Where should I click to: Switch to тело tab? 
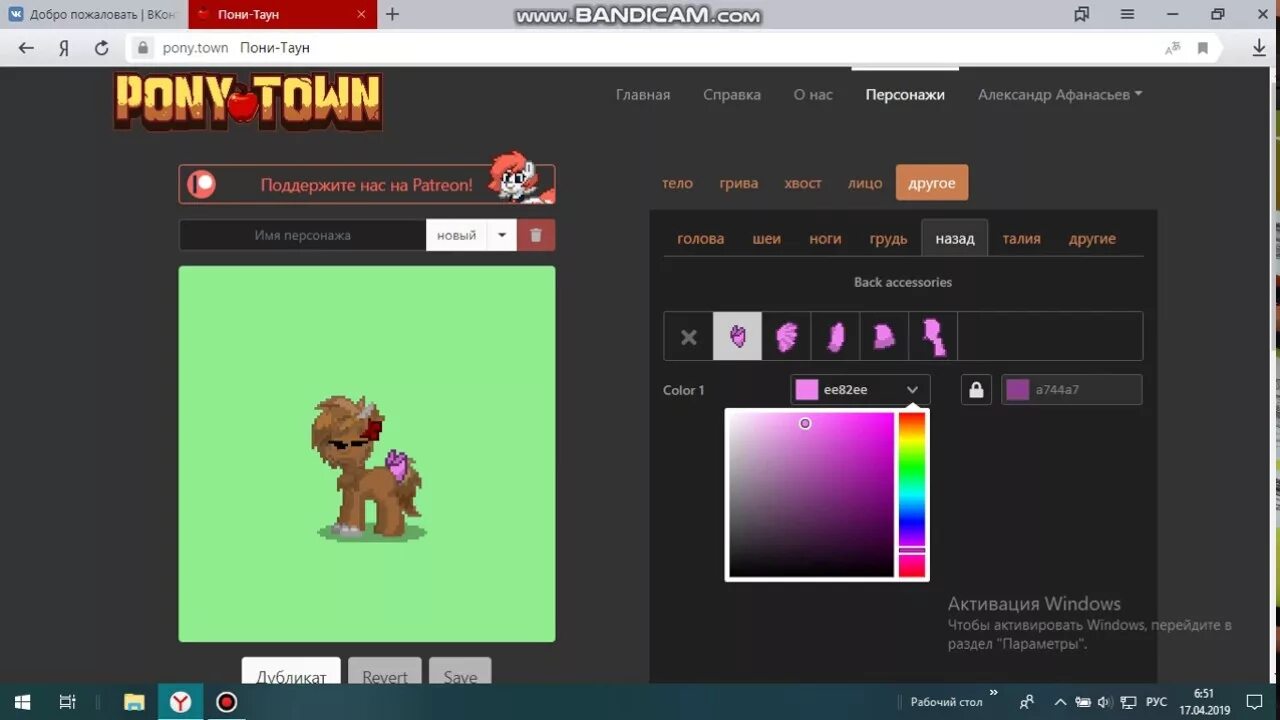(677, 183)
